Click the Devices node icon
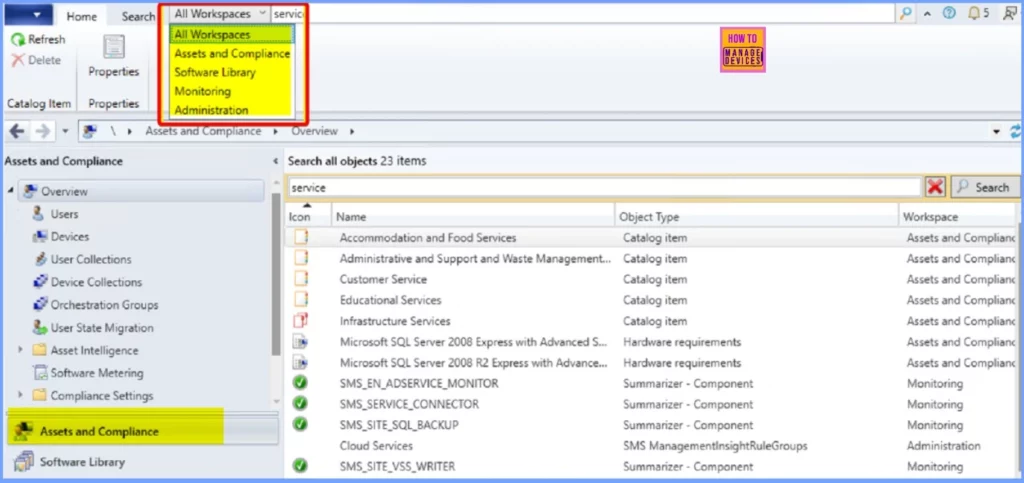Viewport: 1024px width, 483px height. 39,236
